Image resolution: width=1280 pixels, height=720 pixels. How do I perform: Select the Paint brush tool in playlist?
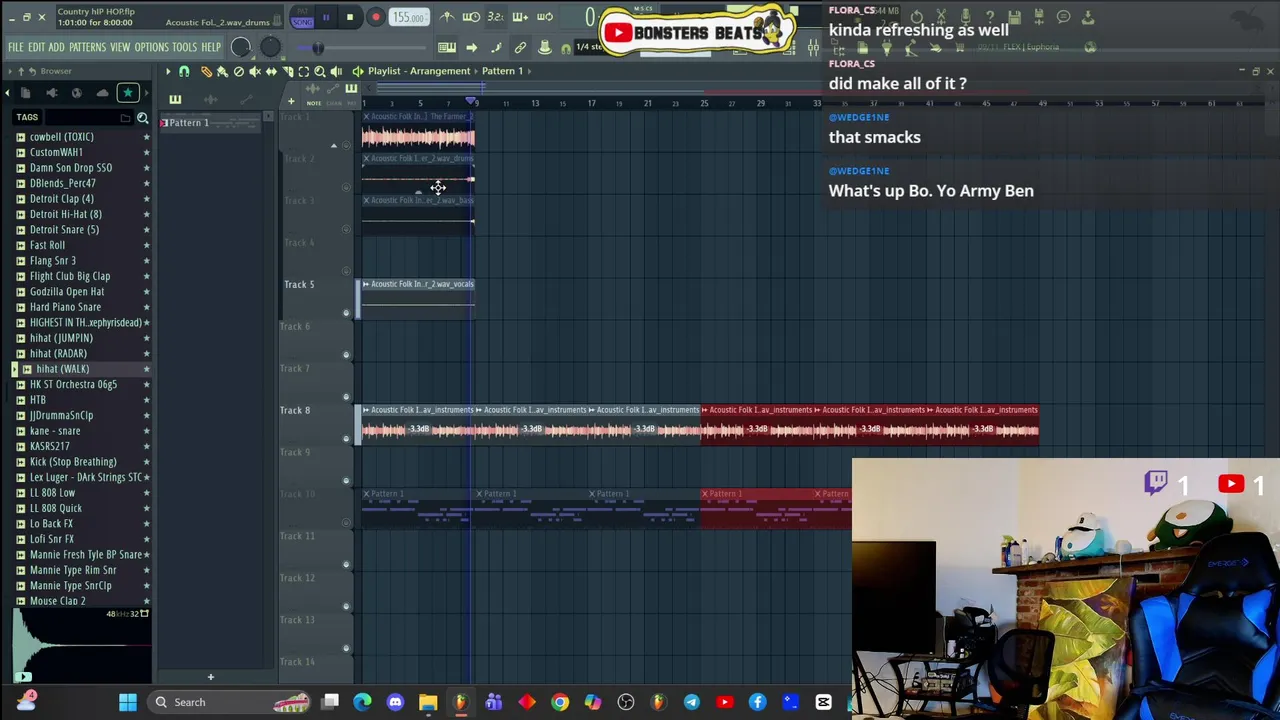pos(222,71)
